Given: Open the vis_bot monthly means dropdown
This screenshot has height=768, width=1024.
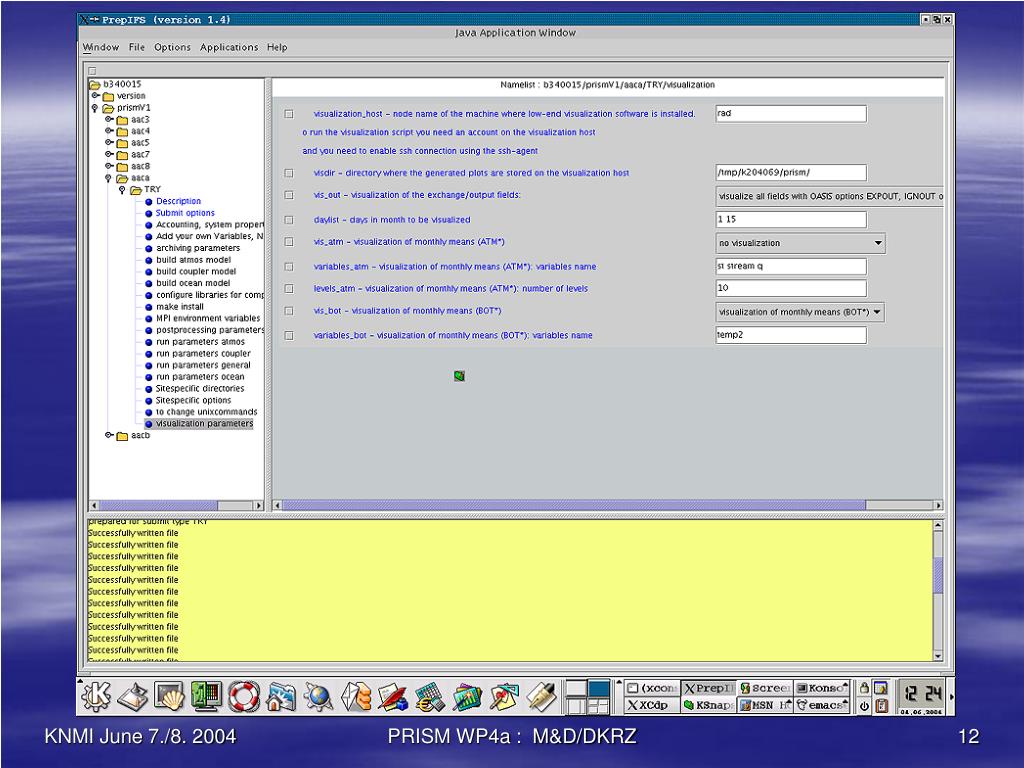Looking at the screenshot, I should coord(801,312).
